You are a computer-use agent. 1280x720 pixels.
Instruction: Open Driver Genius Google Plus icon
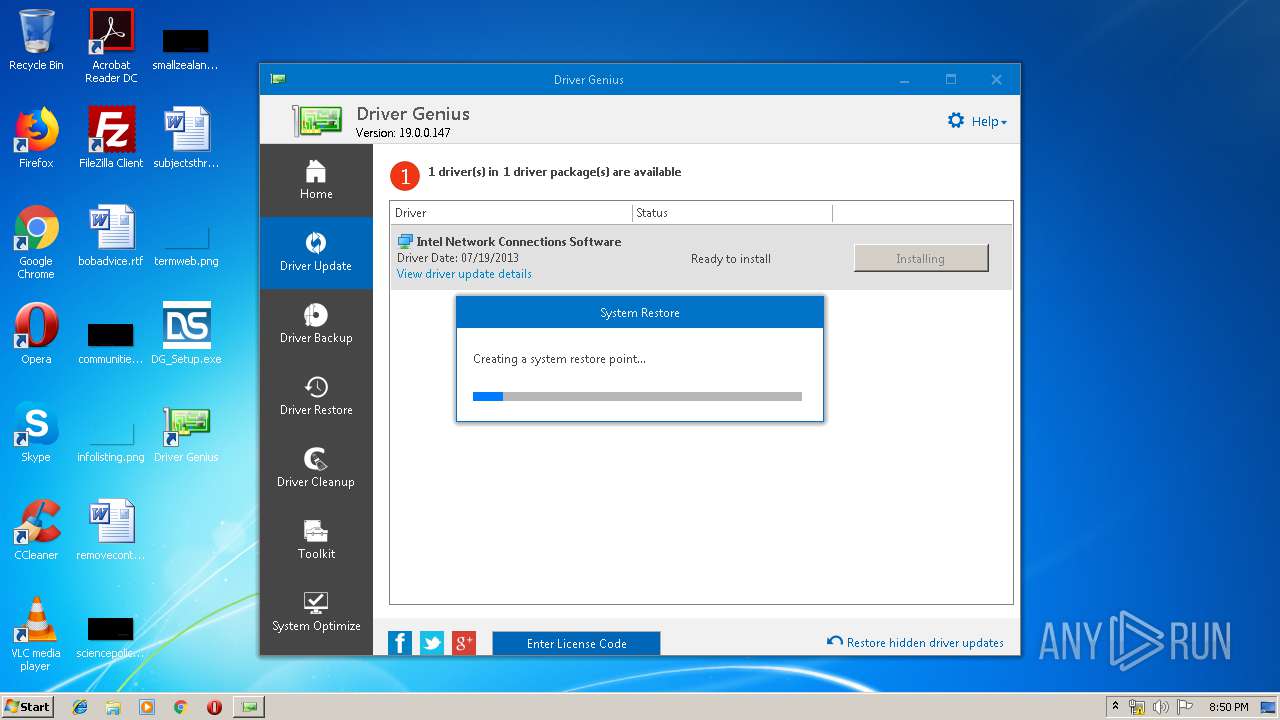coord(464,643)
